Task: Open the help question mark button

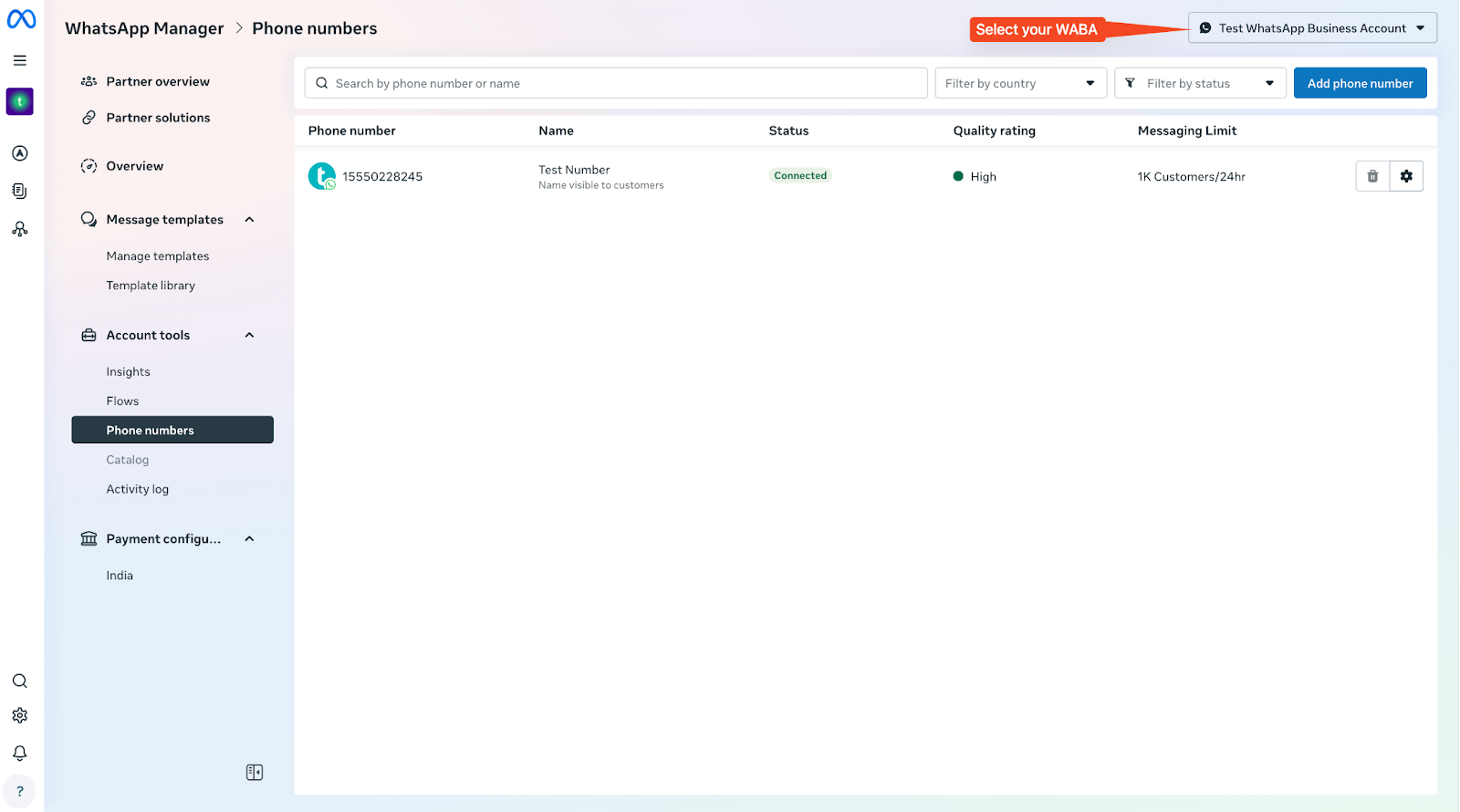Action: pos(20,791)
